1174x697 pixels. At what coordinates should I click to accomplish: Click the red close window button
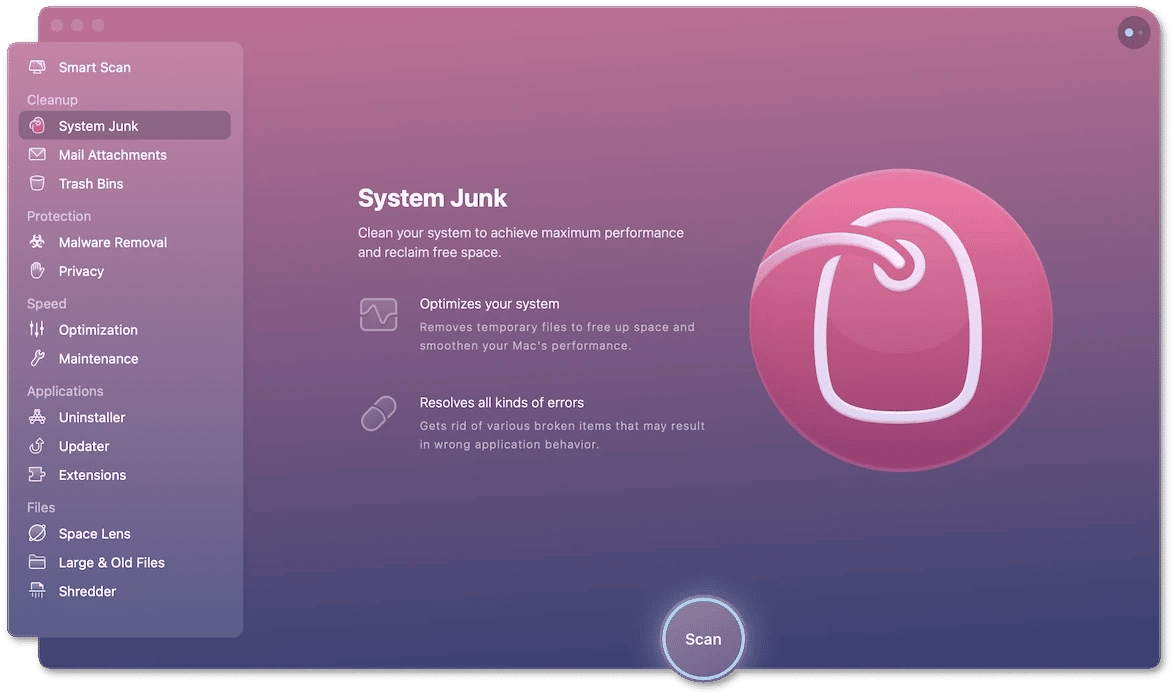click(x=57, y=25)
